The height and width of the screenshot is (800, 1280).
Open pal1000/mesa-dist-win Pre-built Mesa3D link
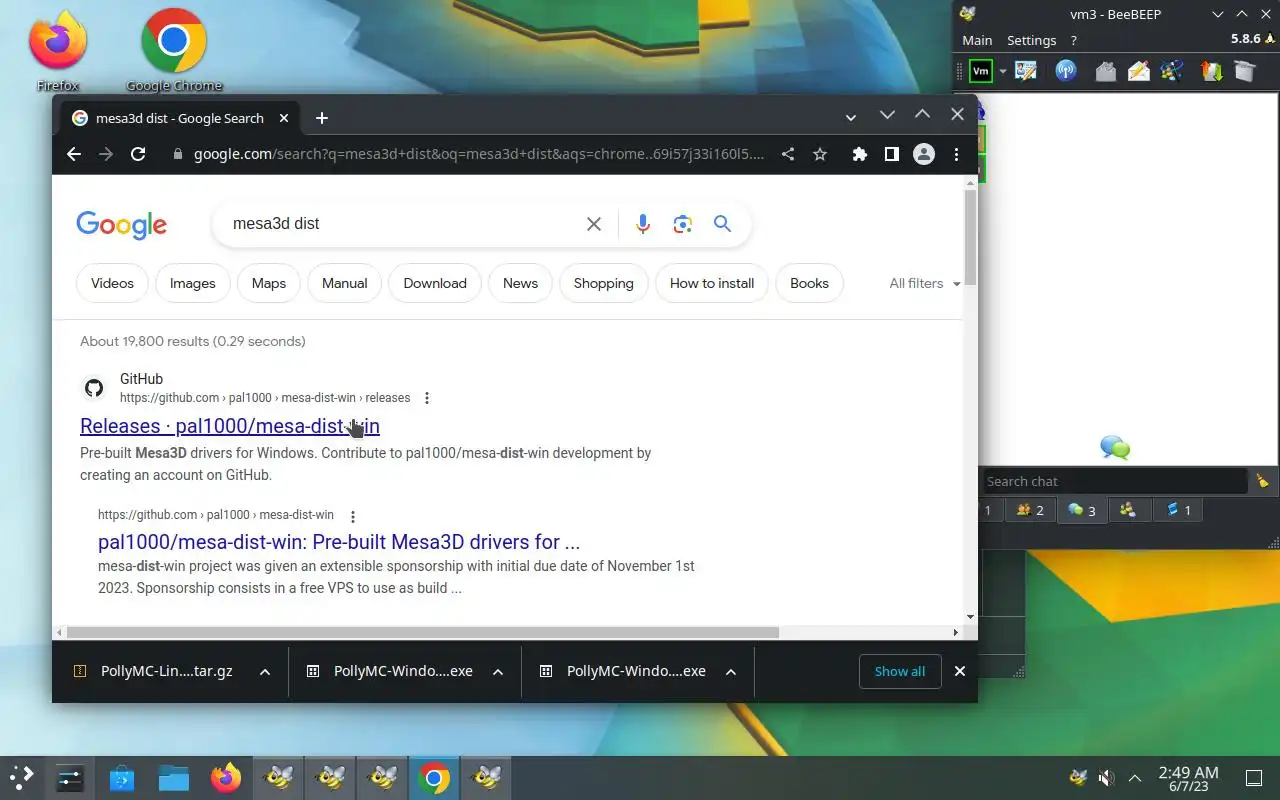click(x=339, y=542)
